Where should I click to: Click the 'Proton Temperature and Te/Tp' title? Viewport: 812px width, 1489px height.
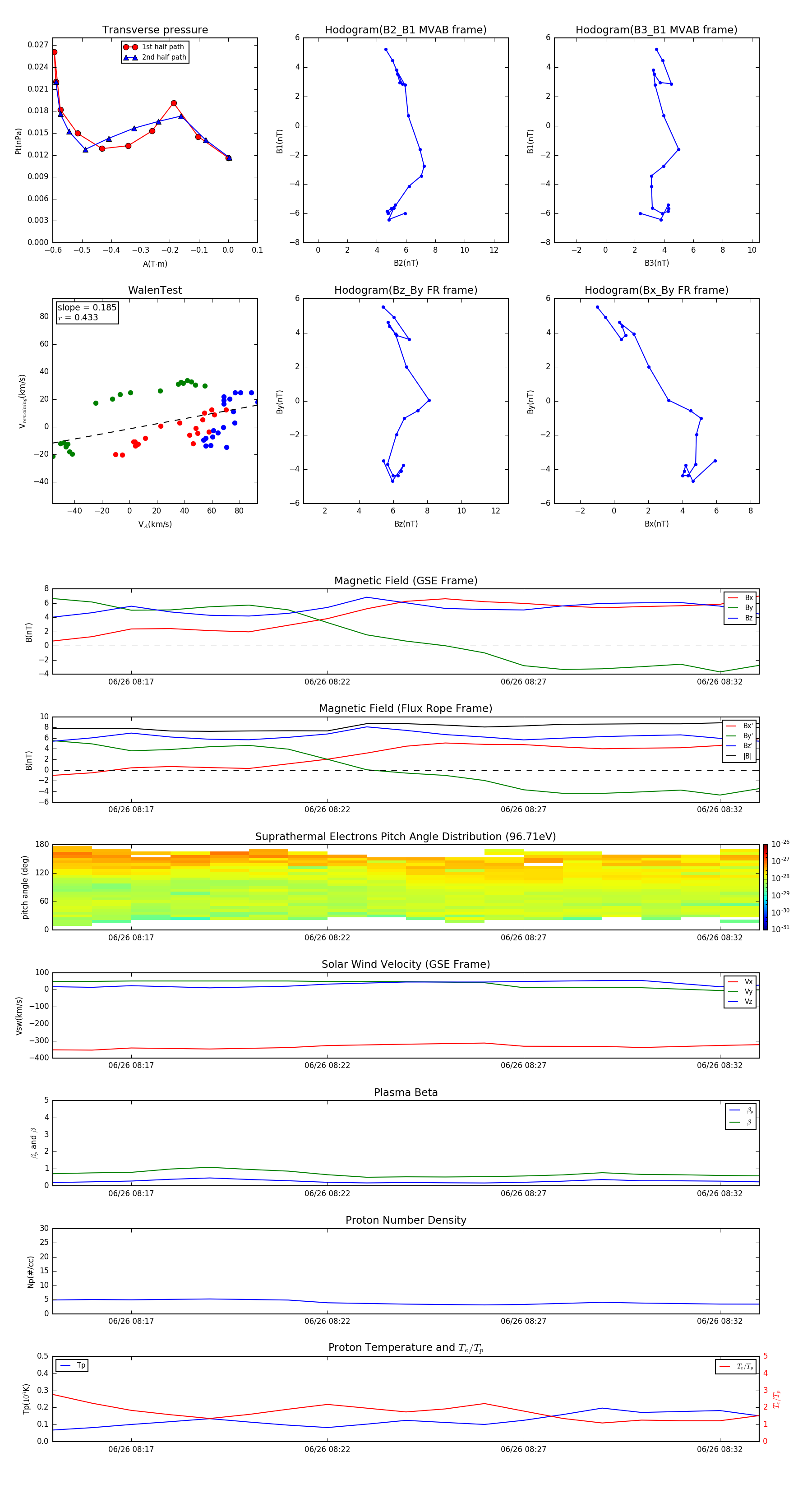pyautogui.click(x=406, y=1348)
